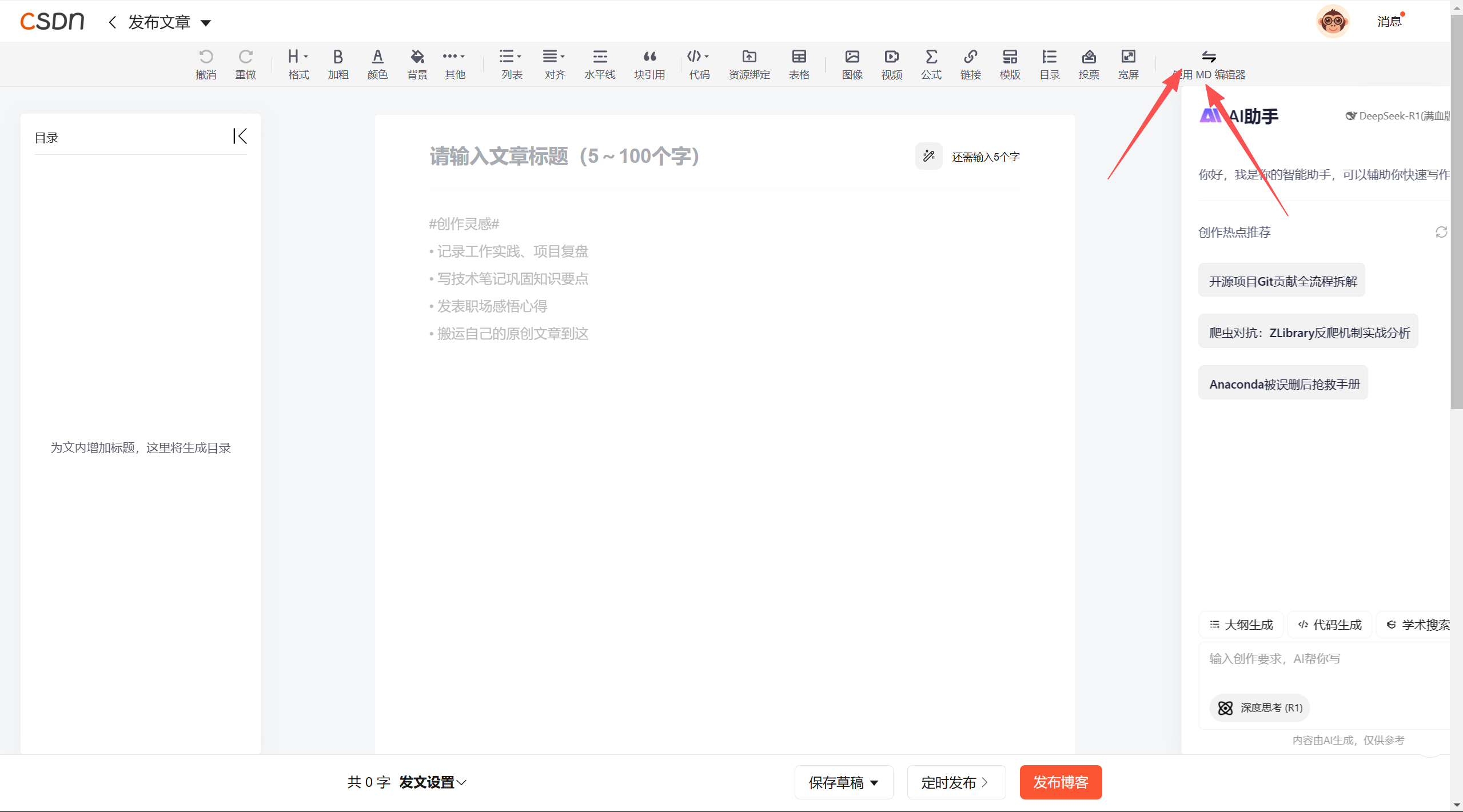Switch to the 大纲生成 tab

tap(1241, 624)
